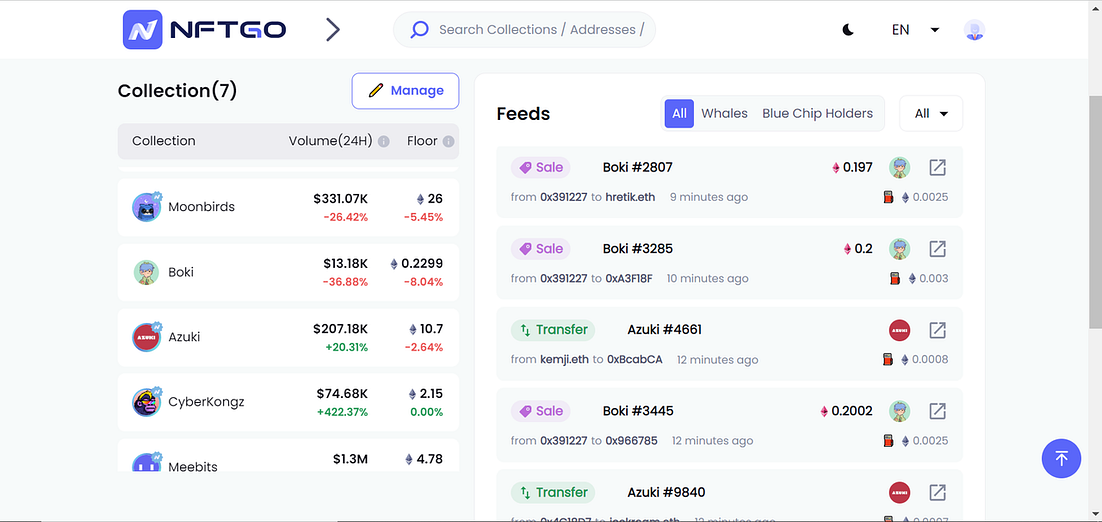Click the Boki #3445 item title
The height and width of the screenshot is (522, 1102).
(637, 411)
